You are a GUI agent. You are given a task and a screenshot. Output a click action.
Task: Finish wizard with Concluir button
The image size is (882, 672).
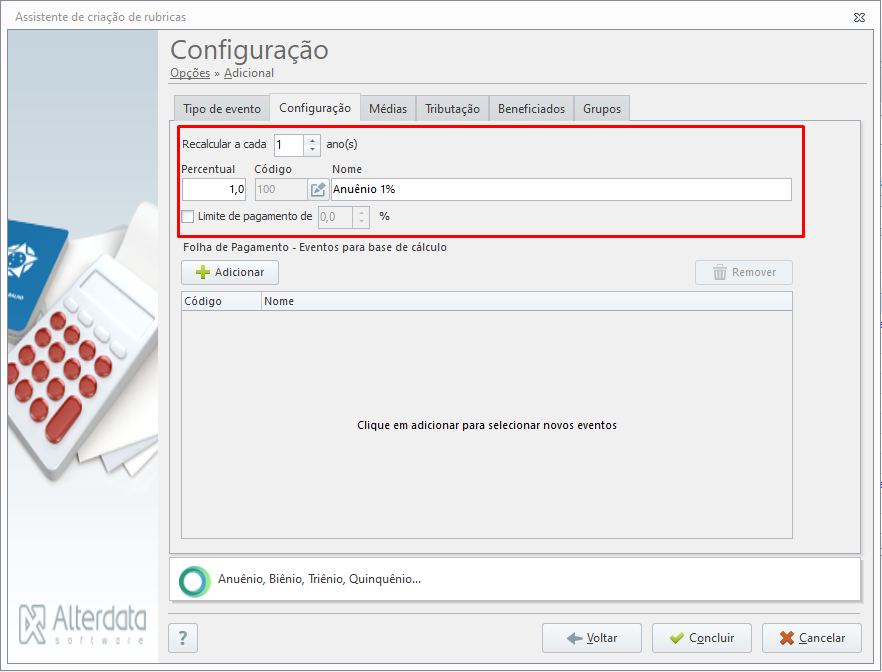[x=702, y=638]
